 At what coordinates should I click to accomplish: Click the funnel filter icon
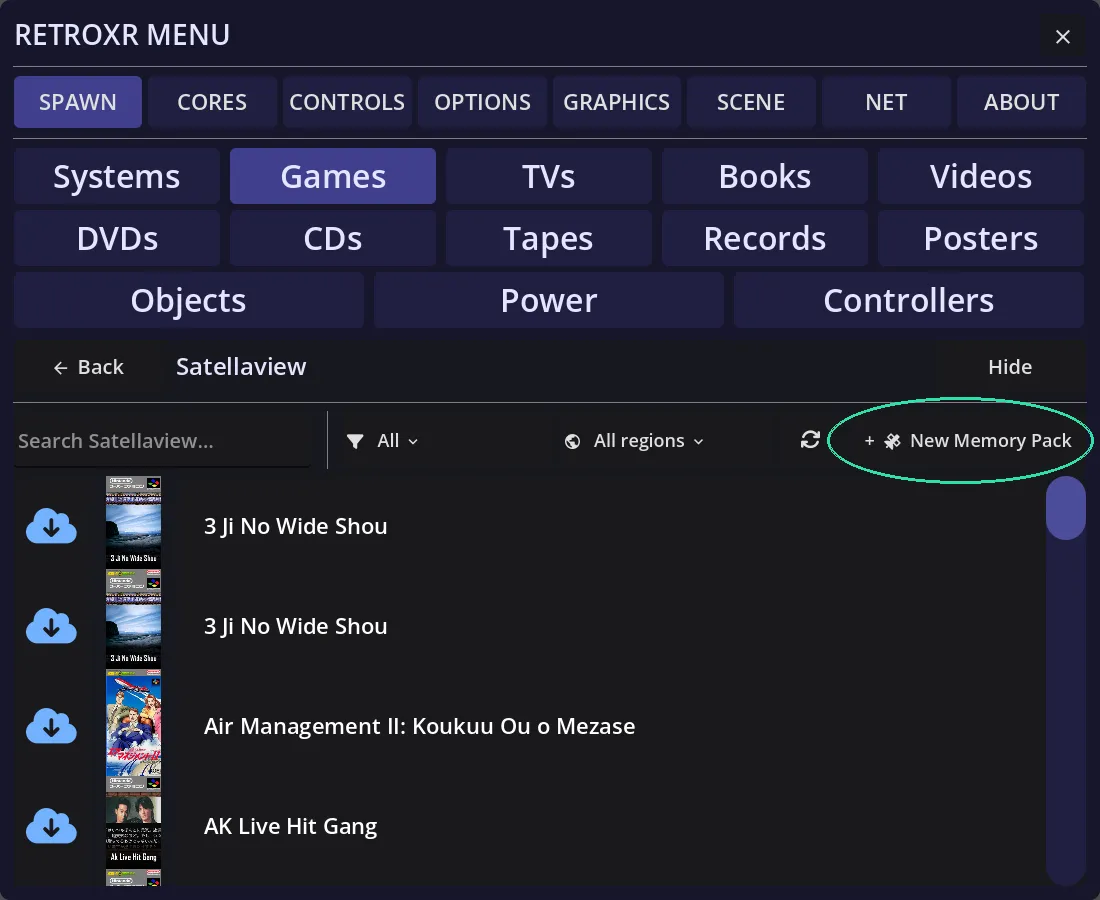pyautogui.click(x=355, y=441)
